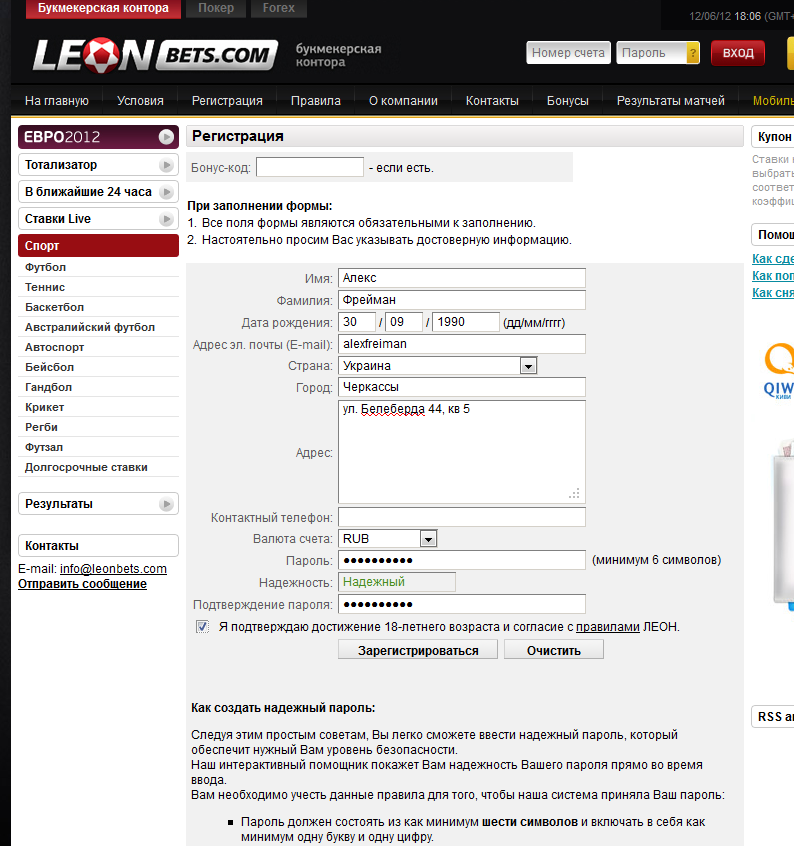Image resolution: width=794 pixels, height=846 pixels.
Task: Click the Подтверждение пароля field
Action: point(462,604)
